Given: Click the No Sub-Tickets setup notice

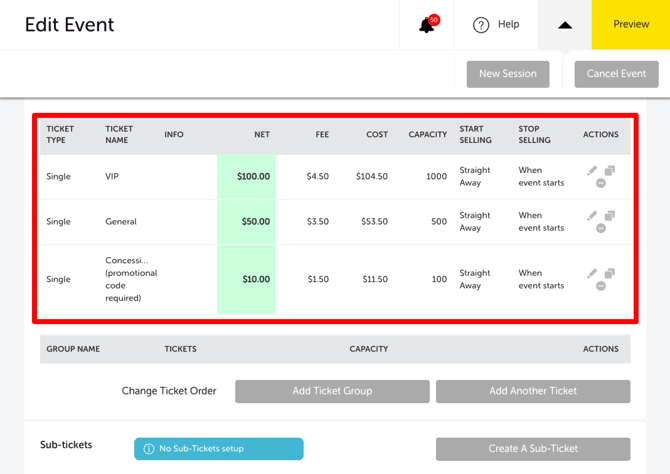Looking at the screenshot, I should coord(219,449).
